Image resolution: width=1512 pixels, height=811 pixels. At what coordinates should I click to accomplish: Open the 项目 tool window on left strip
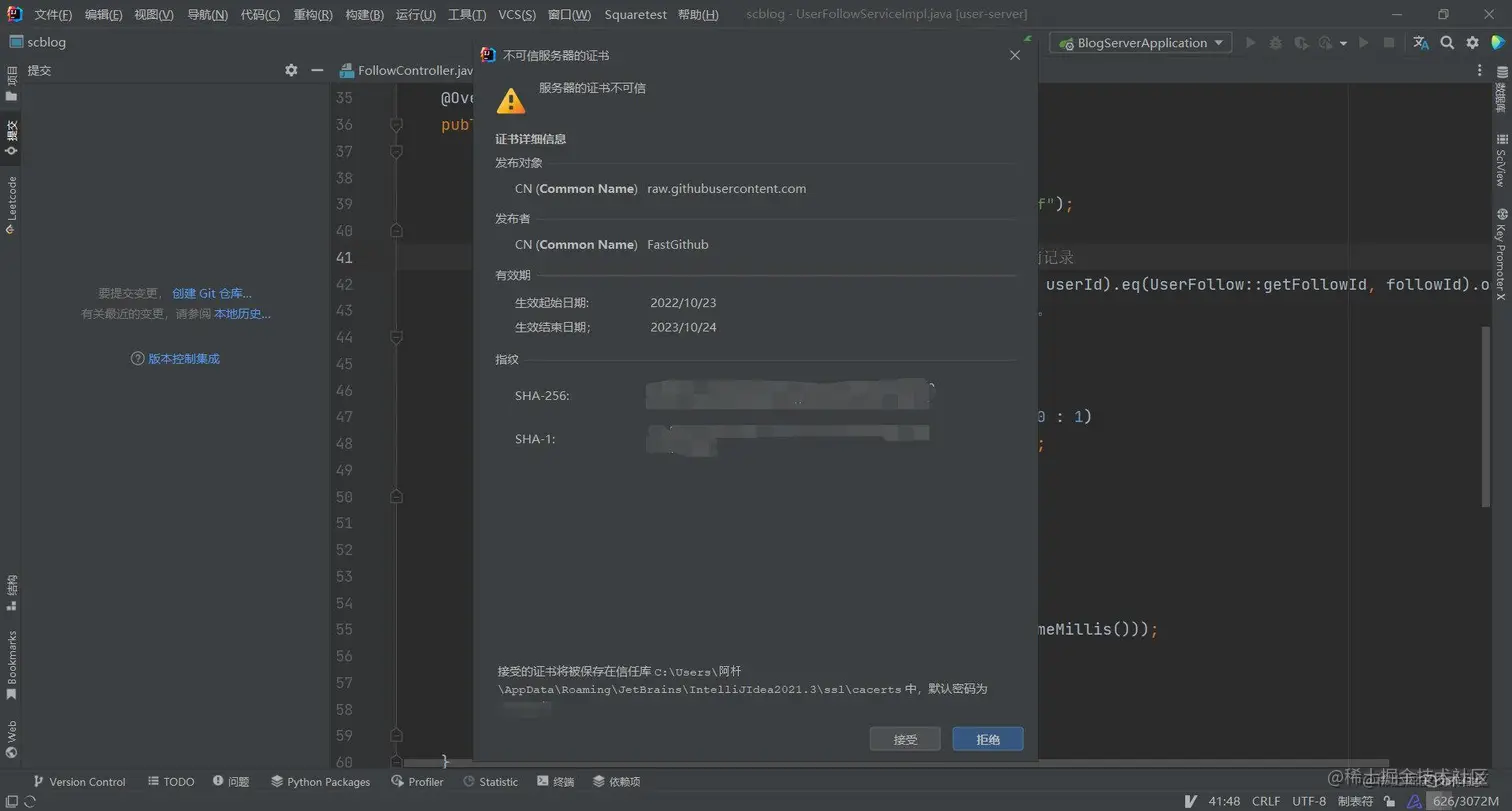pyautogui.click(x=11, y=85)
